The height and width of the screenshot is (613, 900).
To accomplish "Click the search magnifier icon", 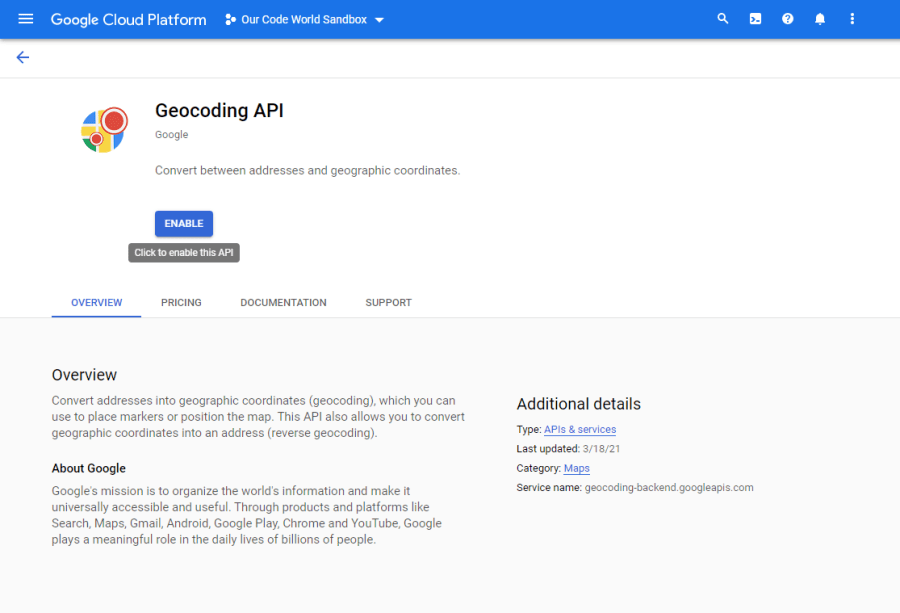I will (x=723, y=19).
